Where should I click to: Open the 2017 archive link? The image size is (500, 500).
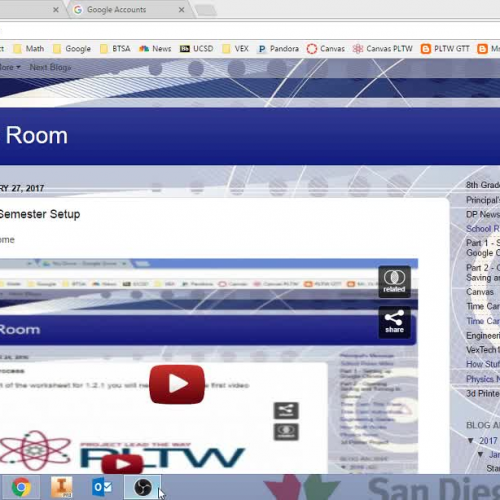[488, 441]
